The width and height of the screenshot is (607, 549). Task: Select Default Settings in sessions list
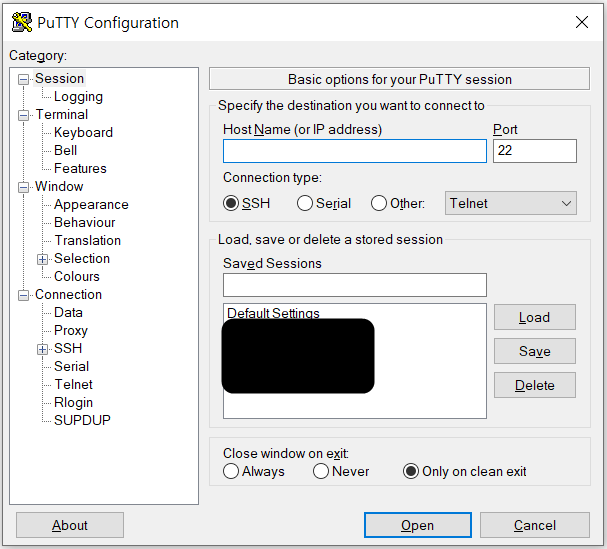[x=273, y=312]
